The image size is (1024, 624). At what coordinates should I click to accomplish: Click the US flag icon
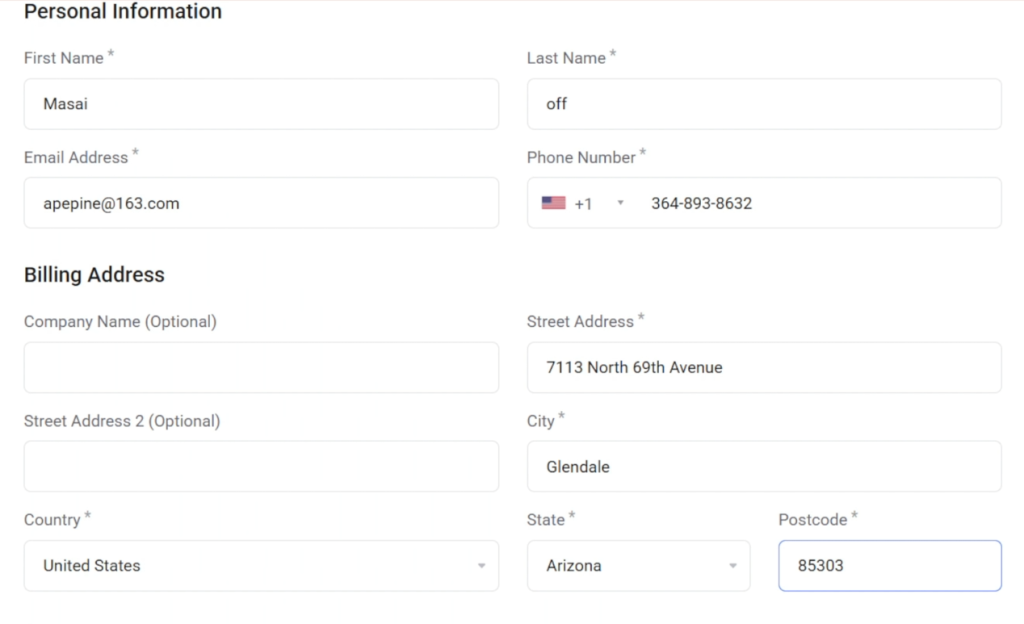[553, 203]
